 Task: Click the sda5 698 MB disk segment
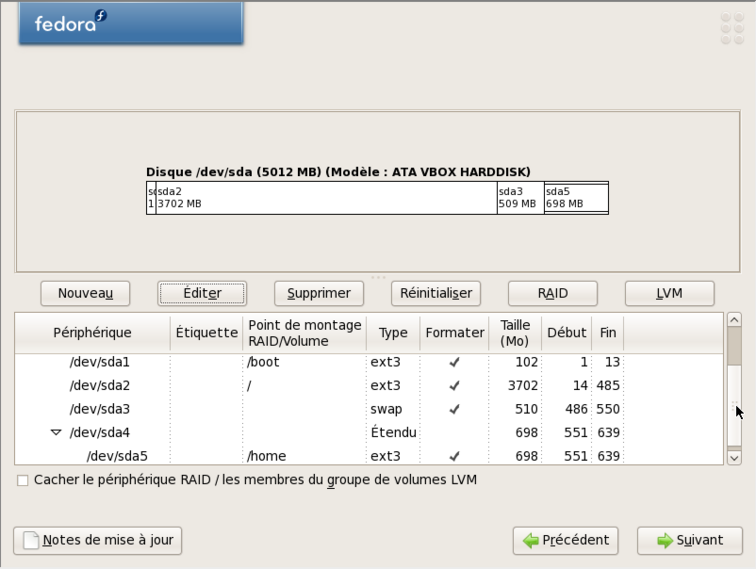[x=576, y=198]
